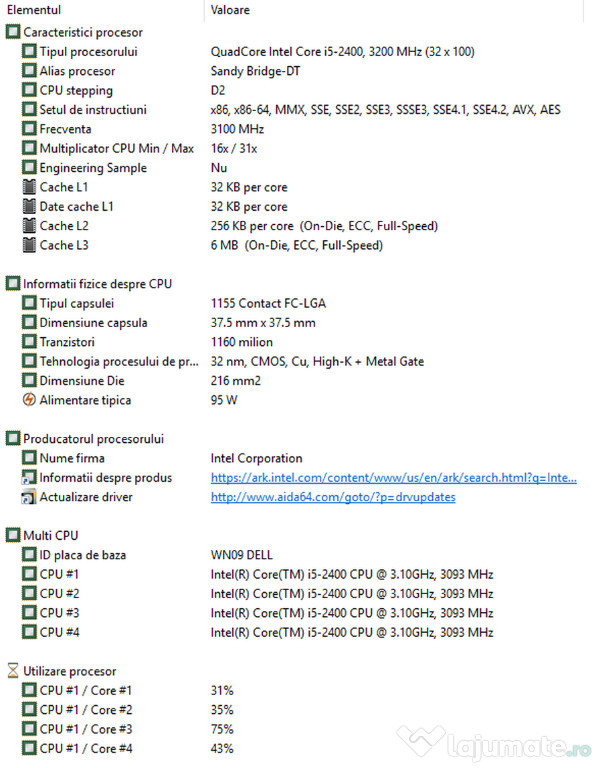Screen dimensions: 602x768
Task: Click the value Sandy Bridge-DT
Action: tap(255, 71)
